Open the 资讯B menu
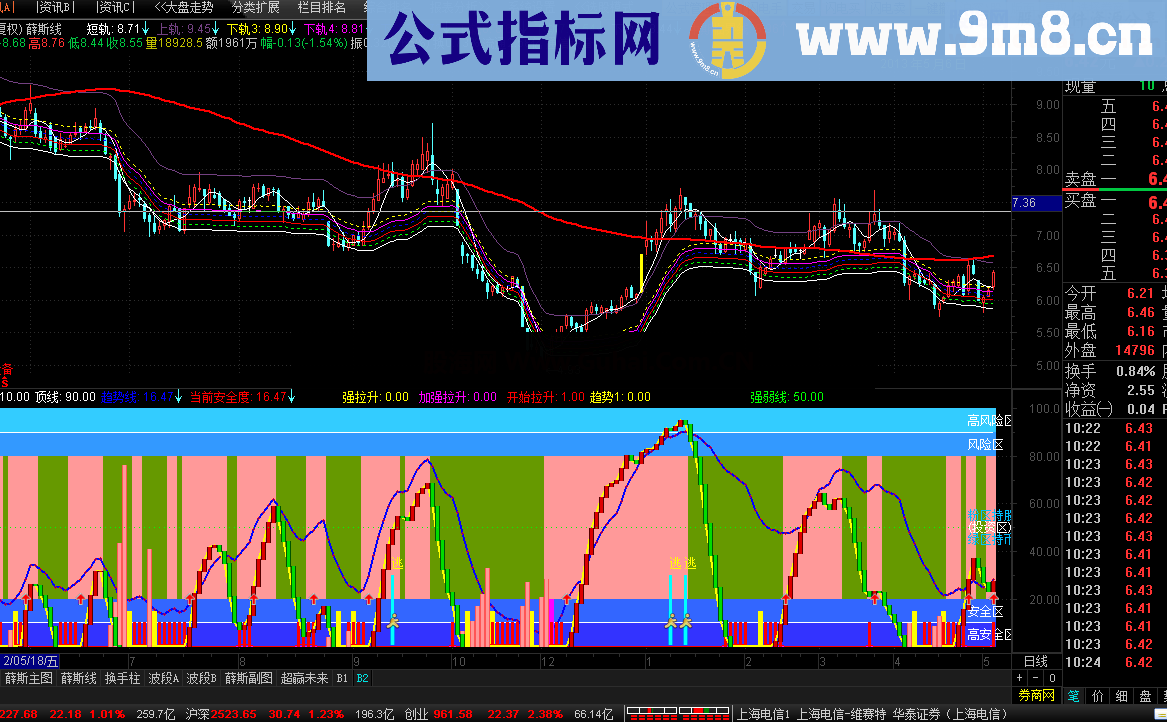The width and height of the screenshot is (1167, 722). (x=56, y=7)
